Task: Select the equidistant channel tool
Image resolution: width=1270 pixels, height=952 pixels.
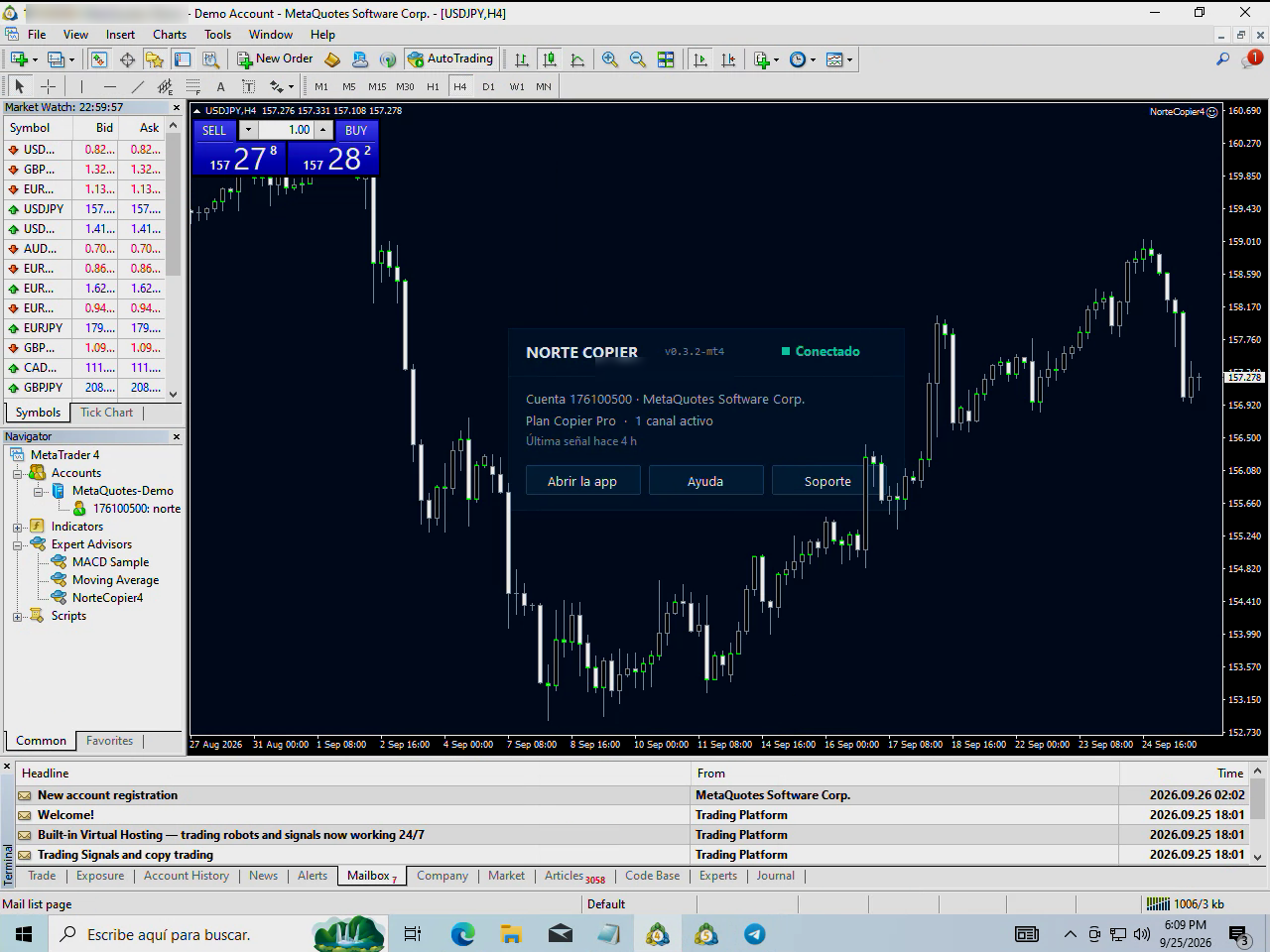Action: click(165, 86)
